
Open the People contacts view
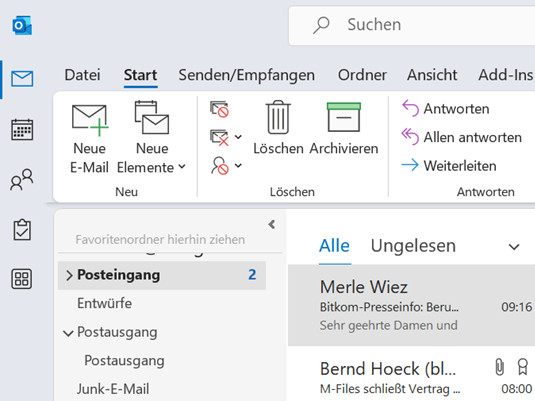point(22,179)
